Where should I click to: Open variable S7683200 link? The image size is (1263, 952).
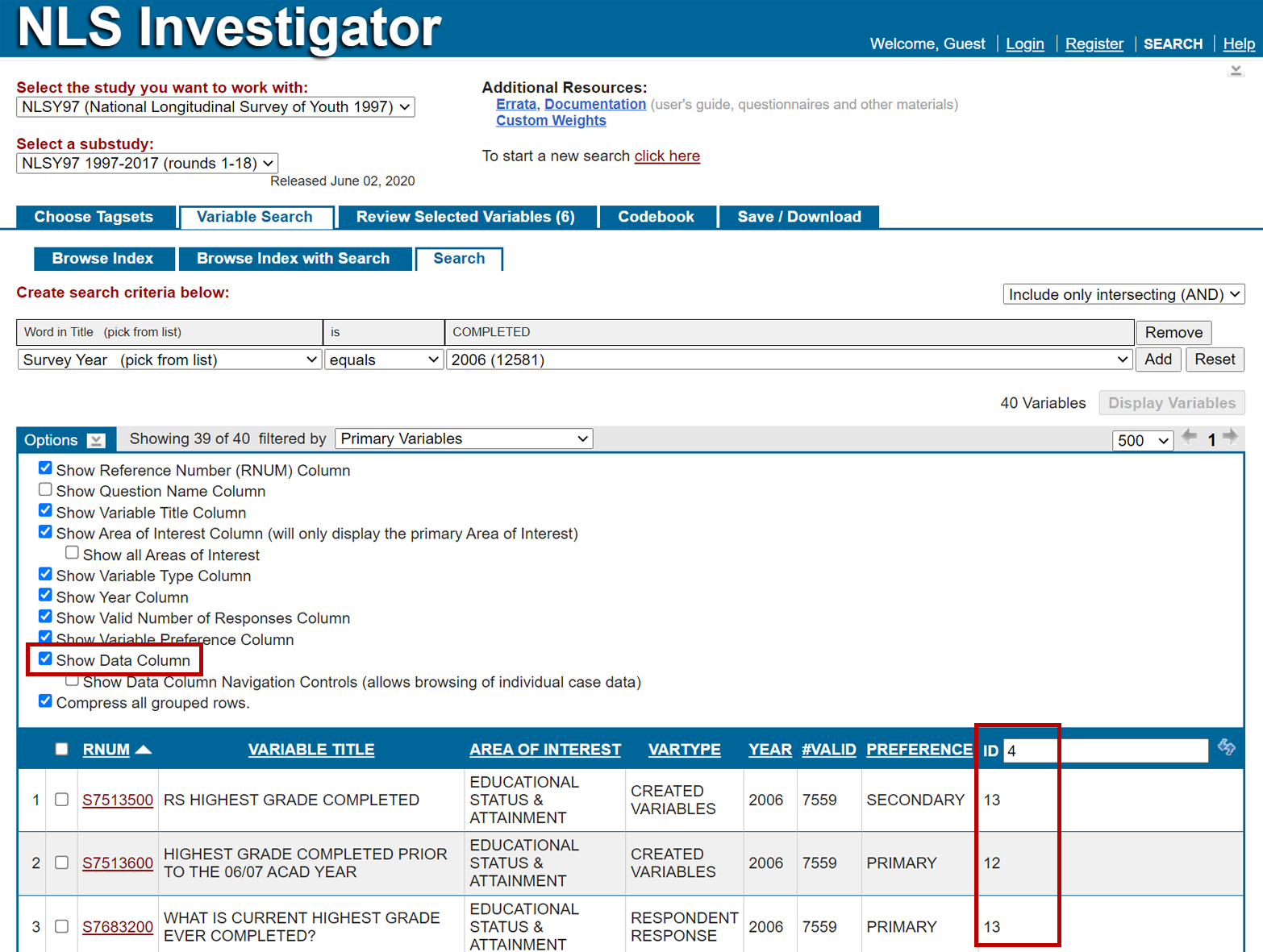pyautogui.click(x=118, y=926)
